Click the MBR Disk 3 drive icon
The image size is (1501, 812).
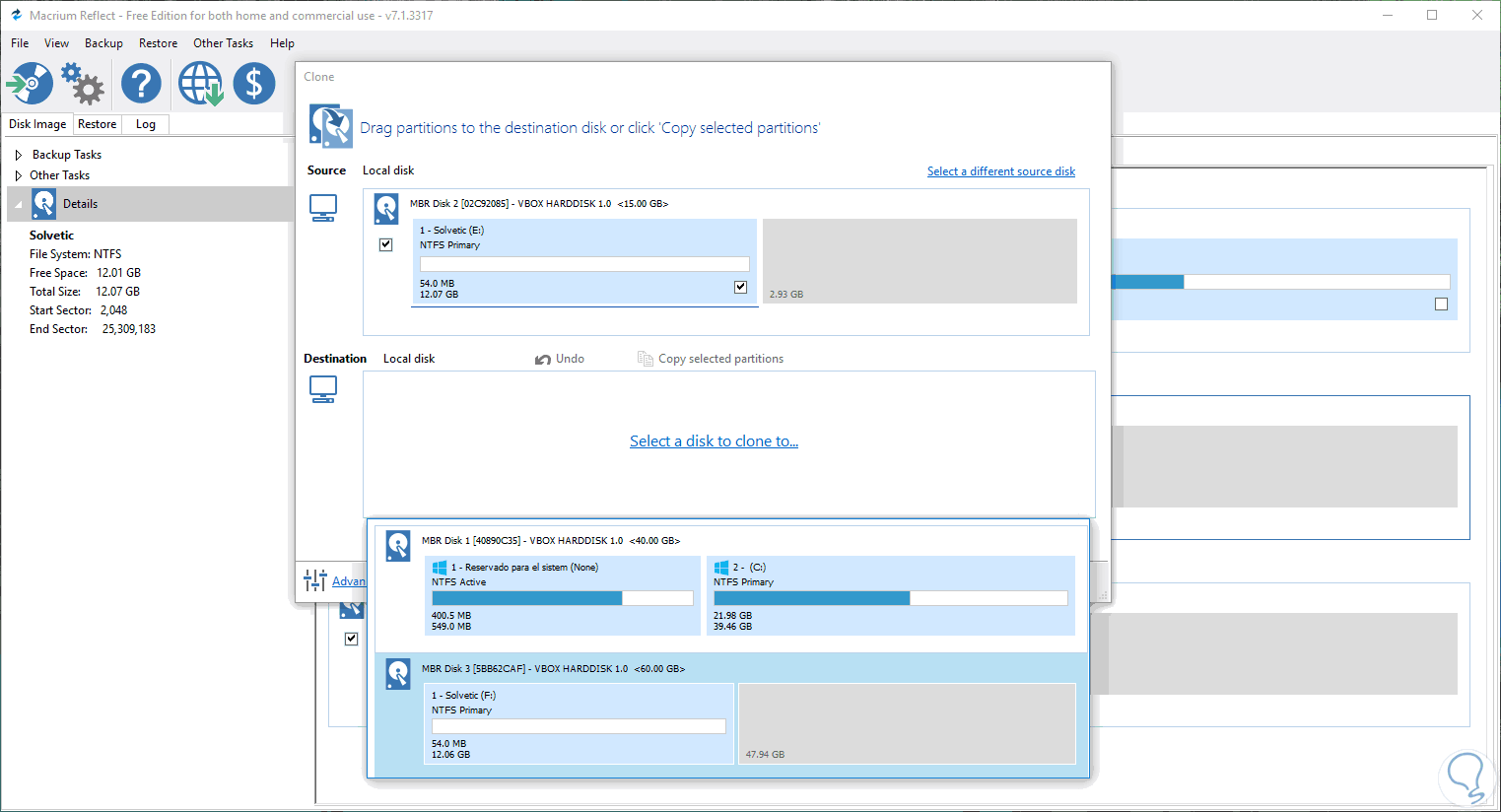pos(398,674)
